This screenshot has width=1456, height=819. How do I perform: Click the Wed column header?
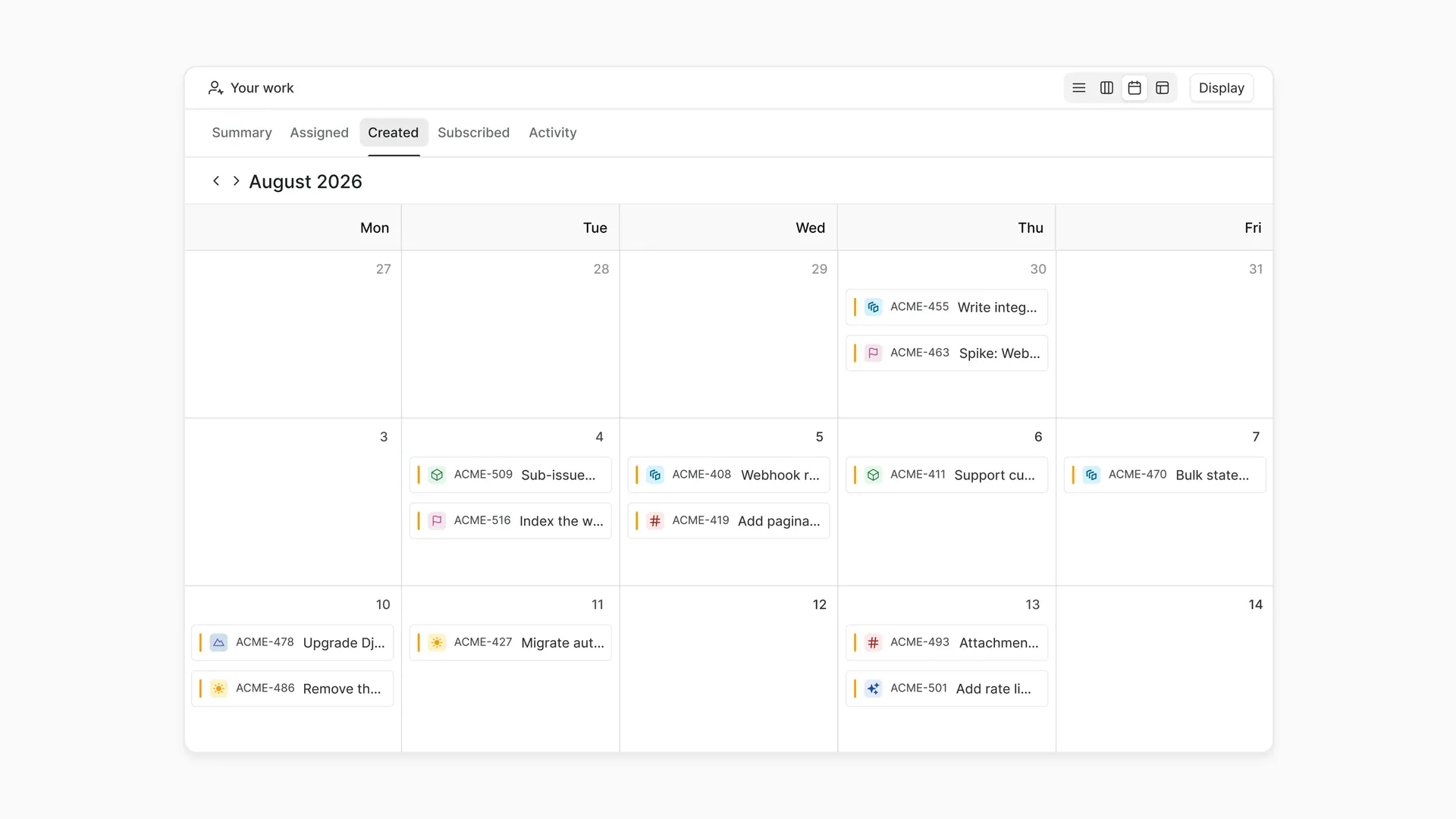coord(810,227)
